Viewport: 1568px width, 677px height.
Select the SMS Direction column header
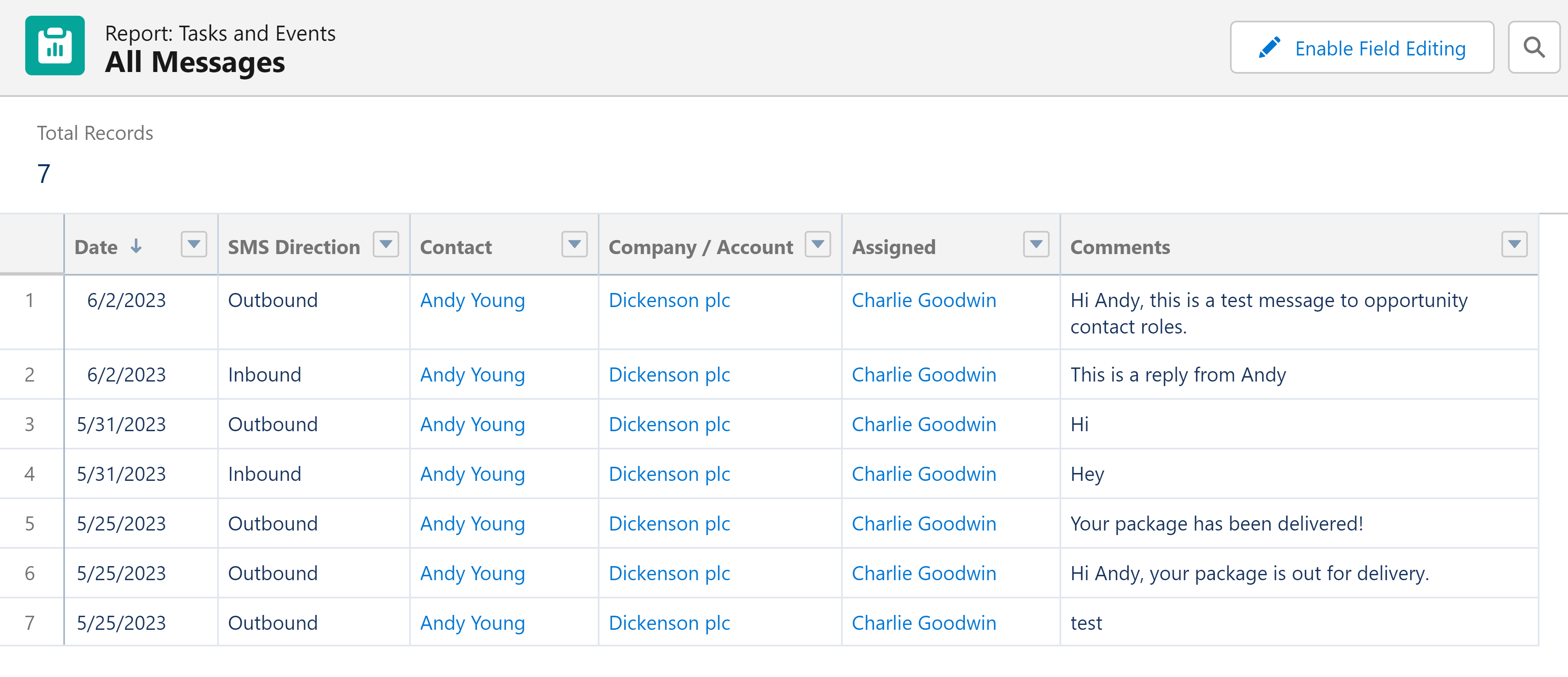(294, 247)
